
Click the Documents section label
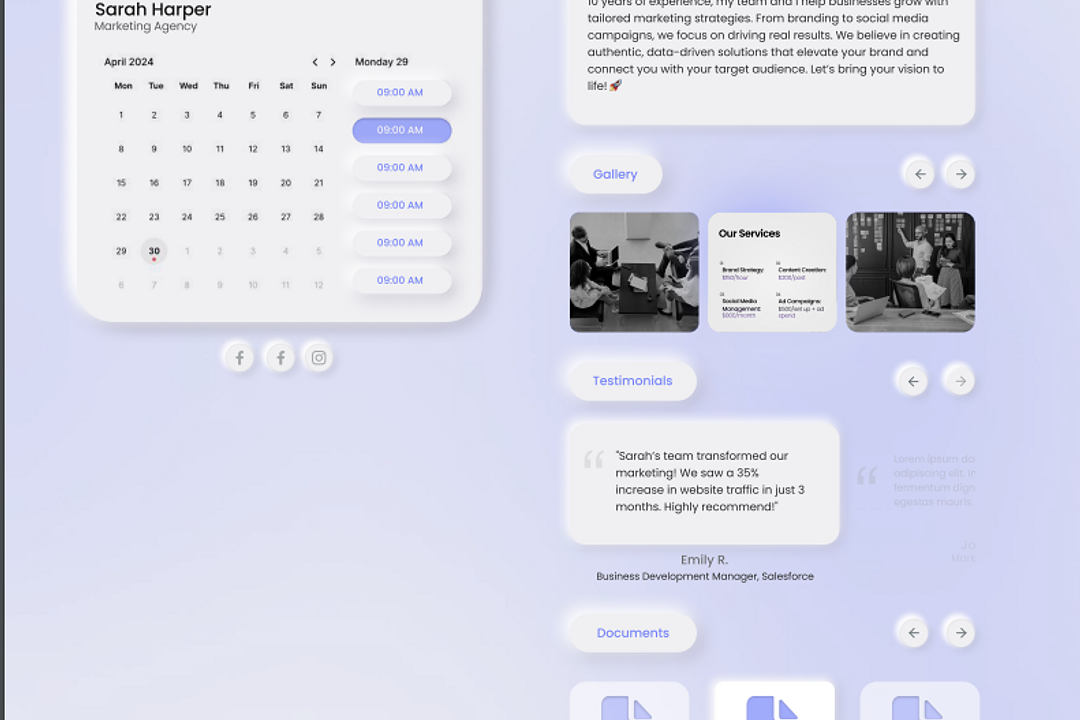point(632,633)
